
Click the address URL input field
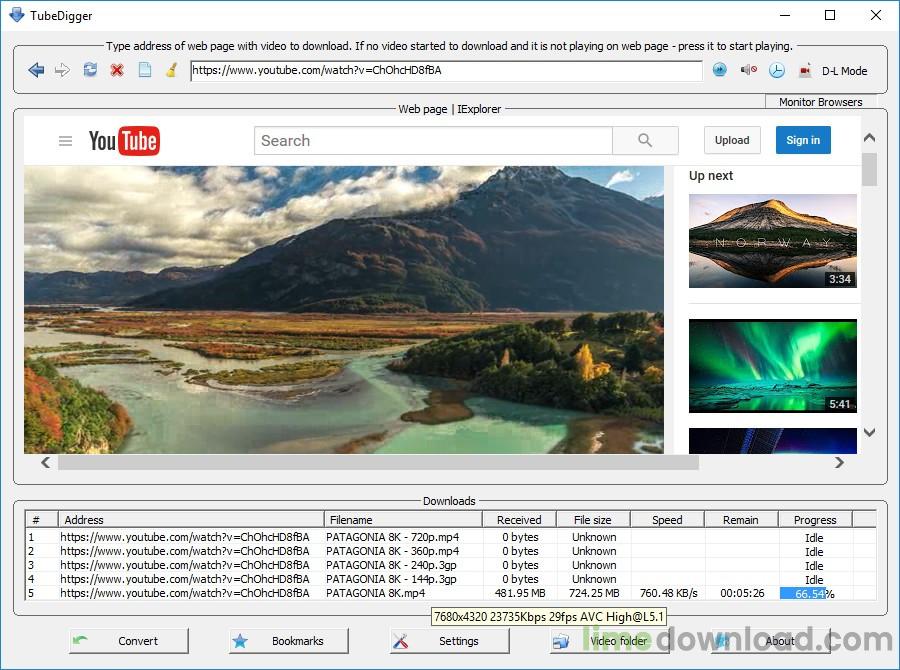446,71
